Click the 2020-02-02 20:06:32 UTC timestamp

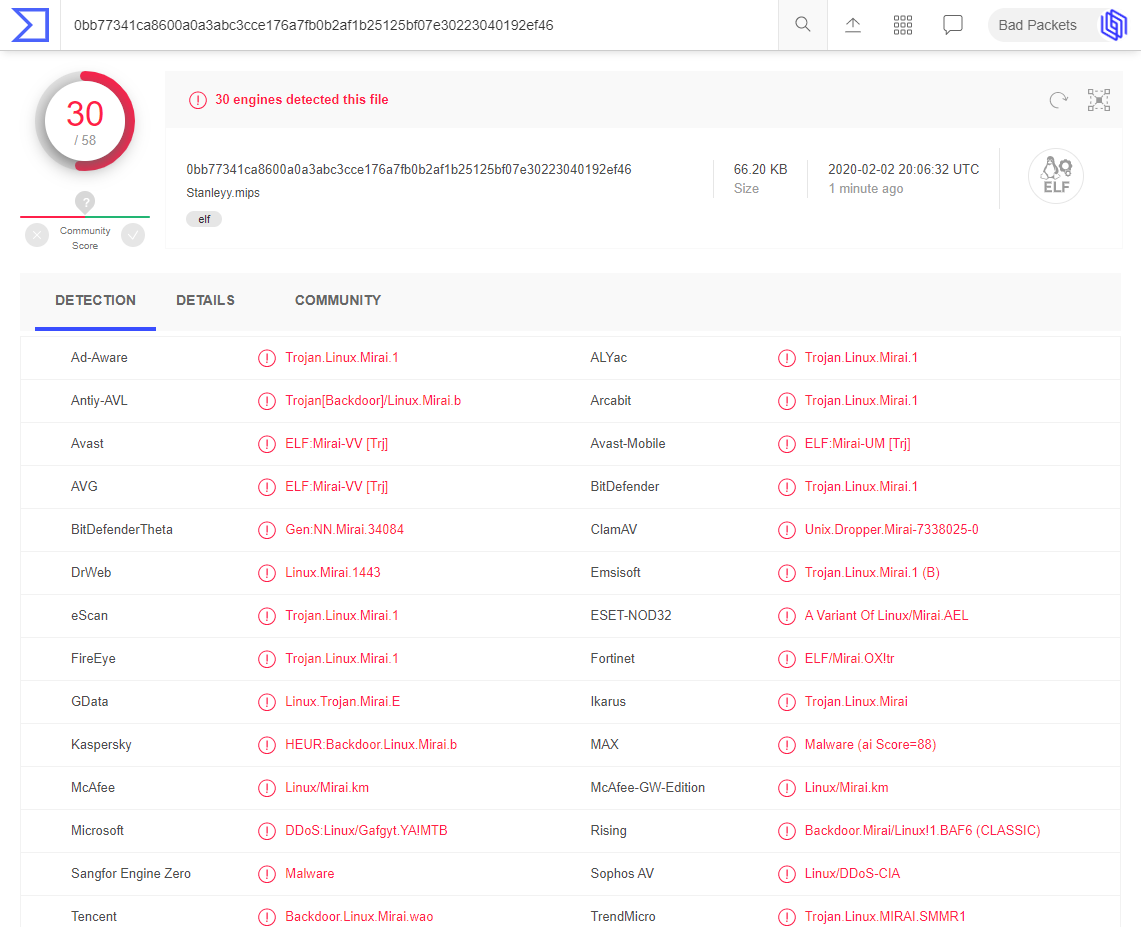tap(904, 170)
